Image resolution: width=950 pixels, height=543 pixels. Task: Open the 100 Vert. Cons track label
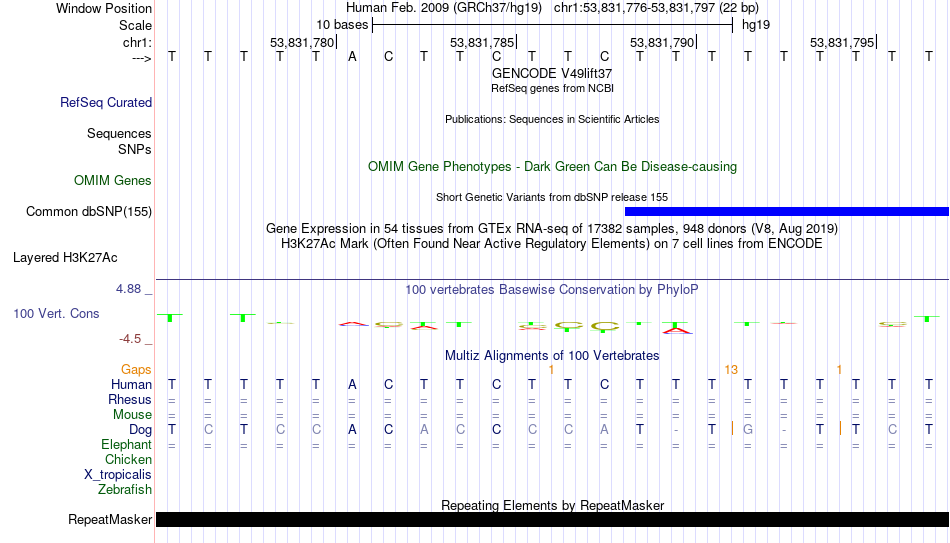click(x=56, y=313)
